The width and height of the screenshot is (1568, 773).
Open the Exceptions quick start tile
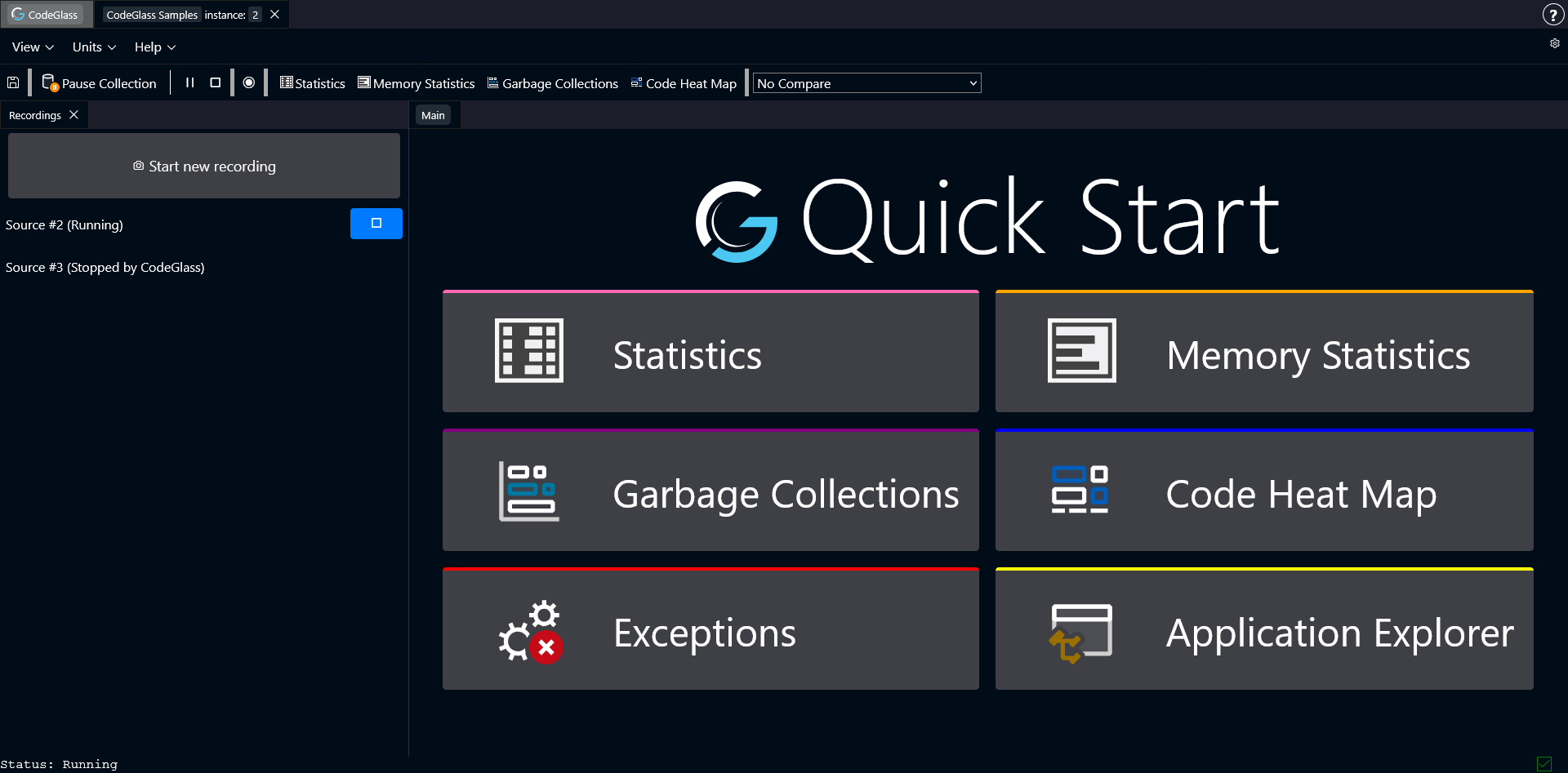pyautogui.click(x=710, y=629)
